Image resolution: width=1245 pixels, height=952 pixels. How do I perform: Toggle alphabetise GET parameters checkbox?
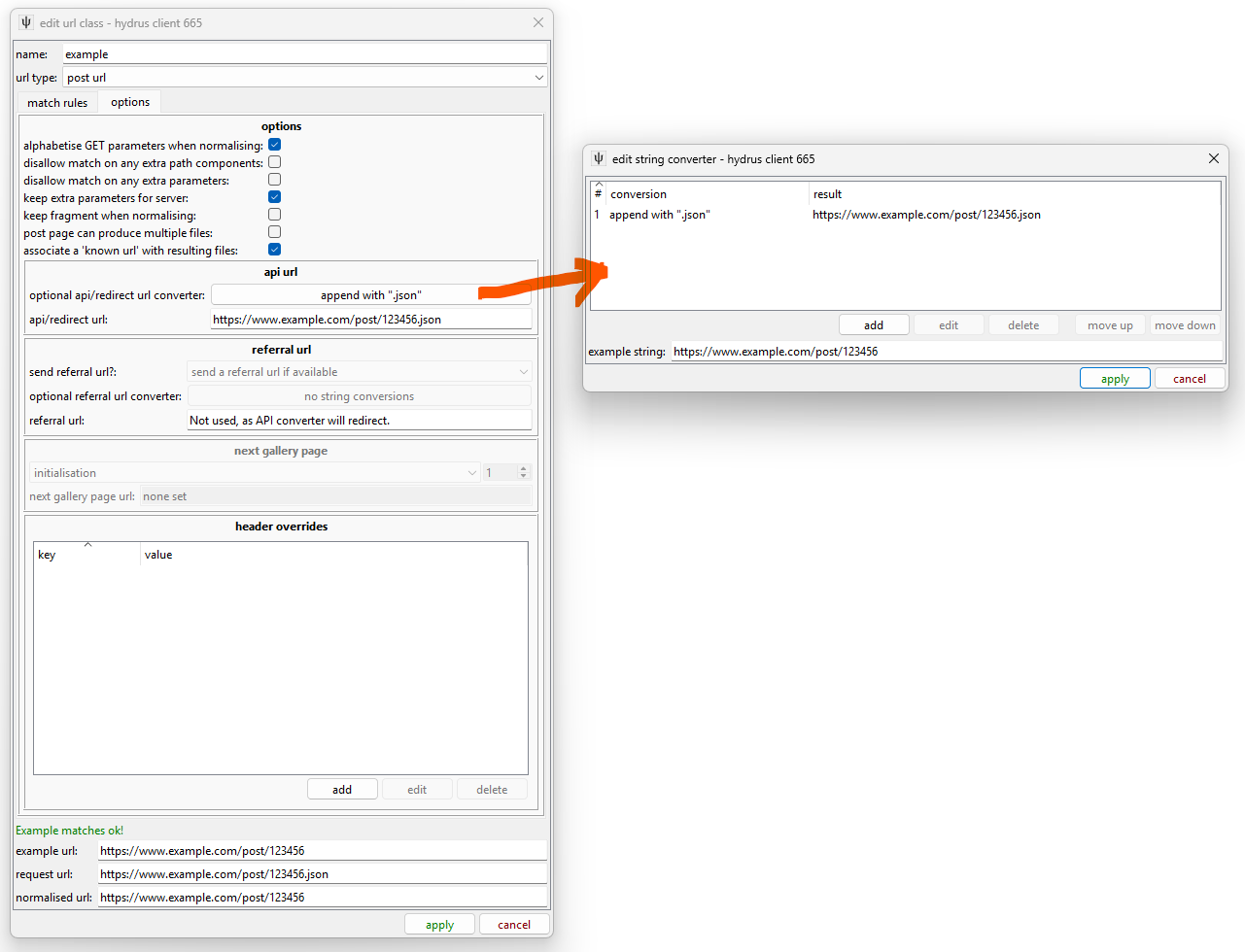coord(274,145)
